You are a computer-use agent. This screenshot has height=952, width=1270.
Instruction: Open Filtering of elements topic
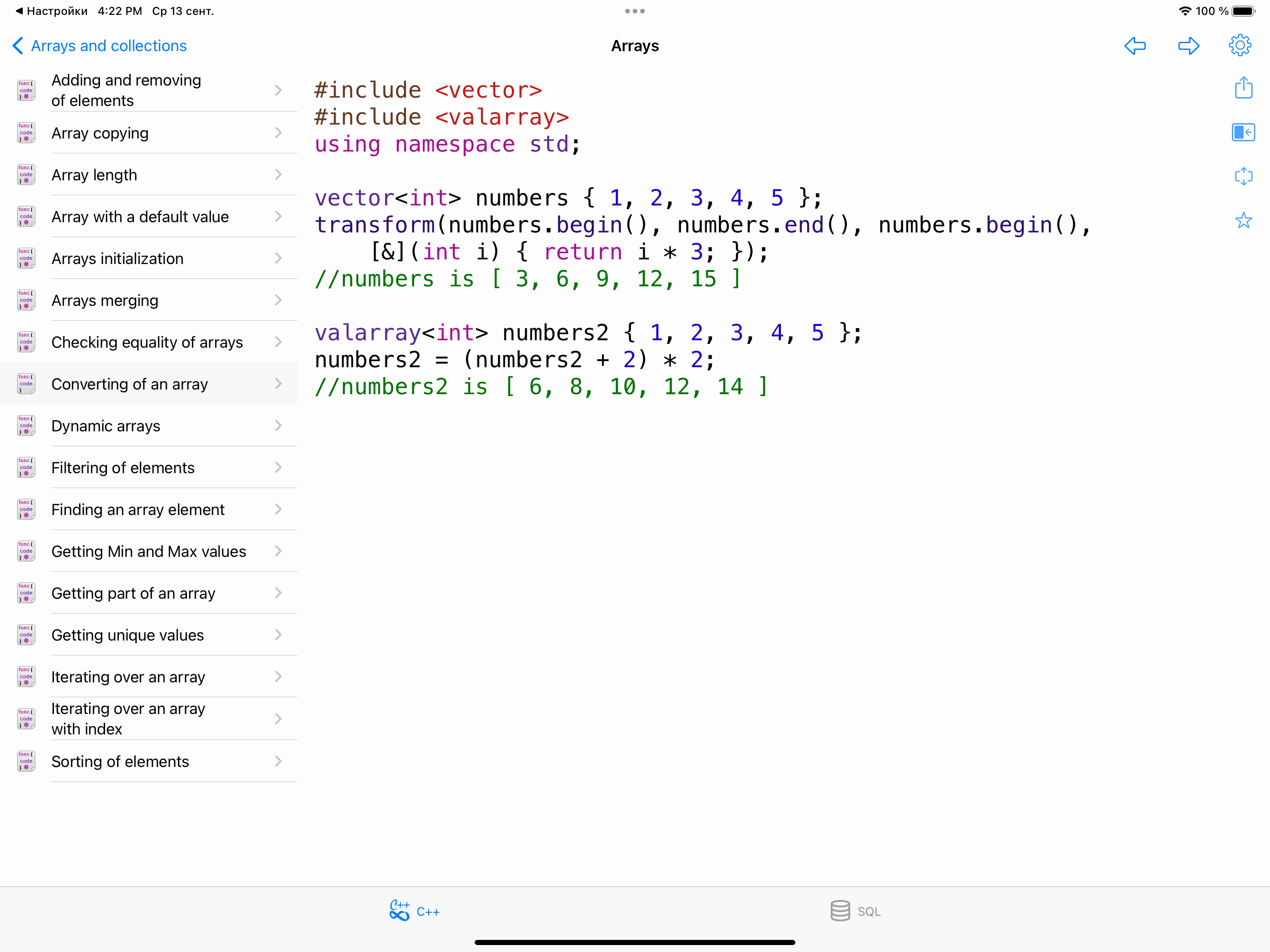149,467
